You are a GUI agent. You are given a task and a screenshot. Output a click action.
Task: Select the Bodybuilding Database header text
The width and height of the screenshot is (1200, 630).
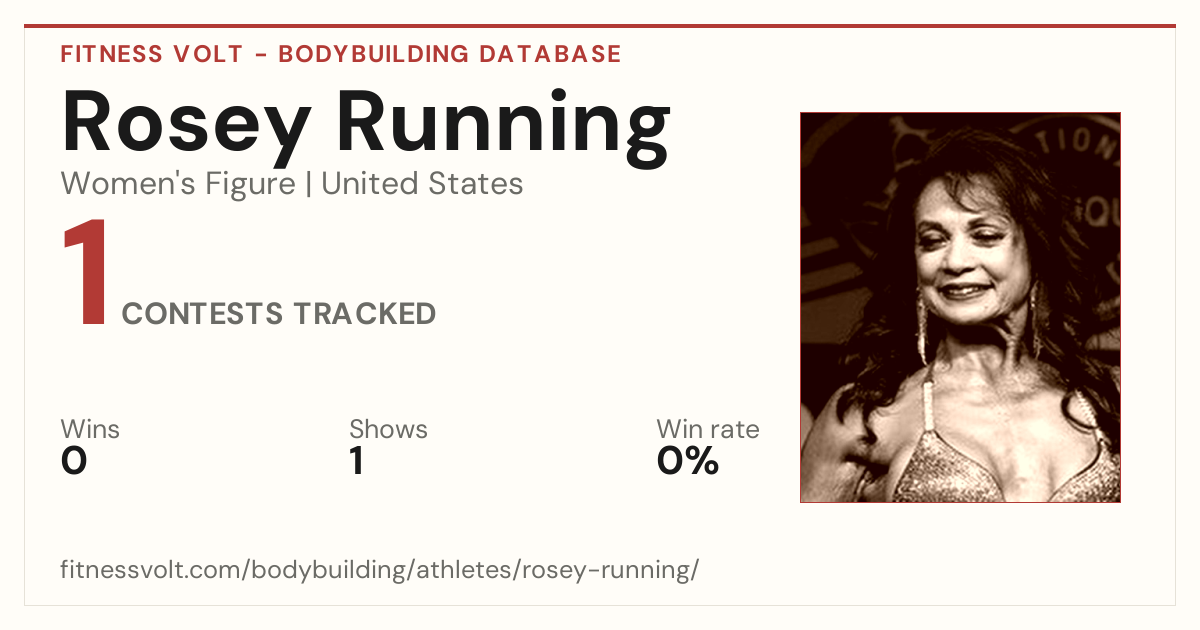450,54
